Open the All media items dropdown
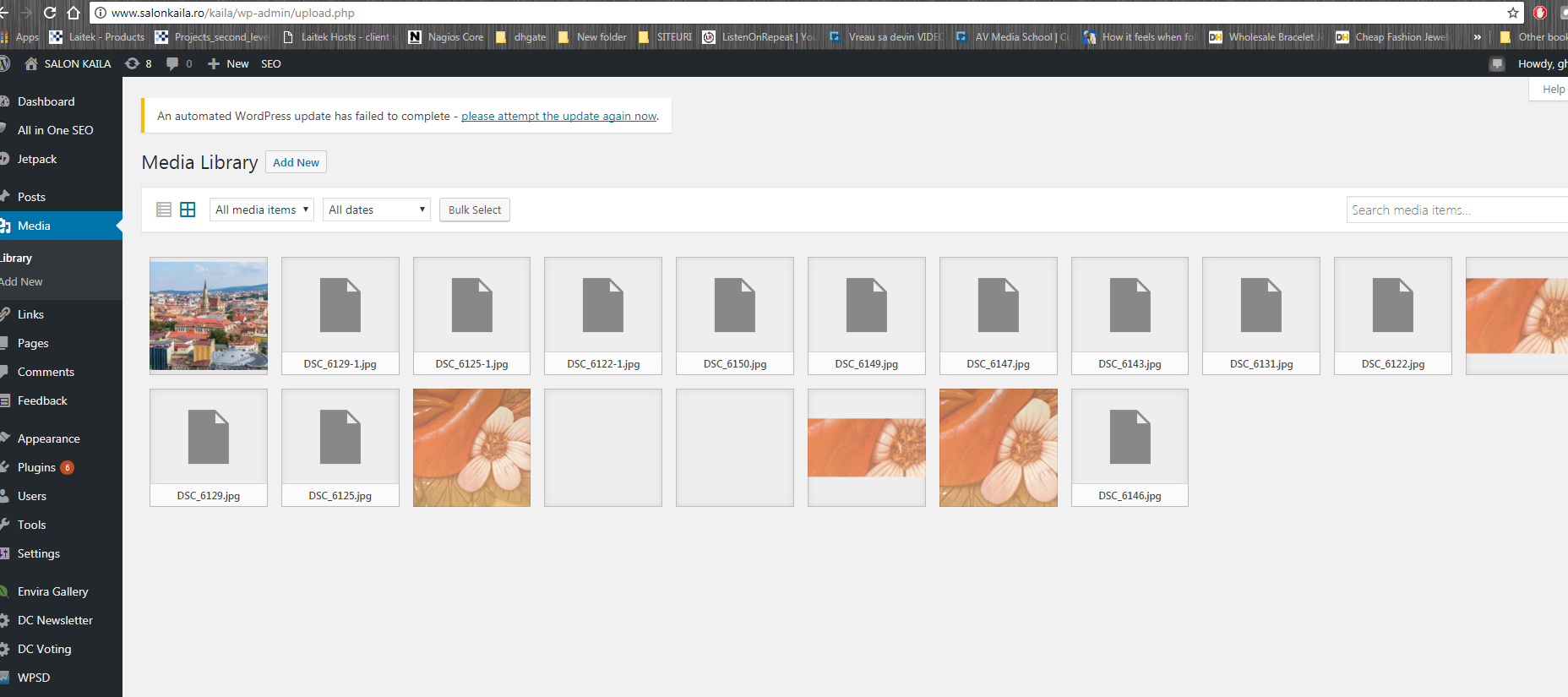This screenshot has width=1568, height=697. (261, 210)
